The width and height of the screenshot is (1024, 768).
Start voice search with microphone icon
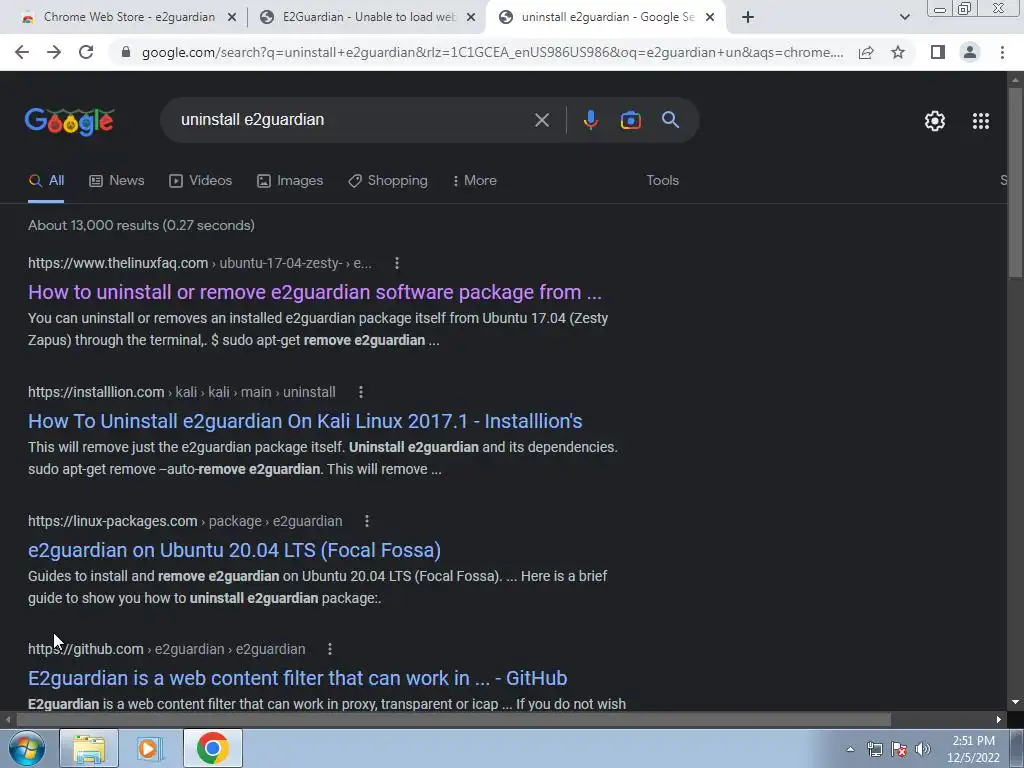coord(590,120)
